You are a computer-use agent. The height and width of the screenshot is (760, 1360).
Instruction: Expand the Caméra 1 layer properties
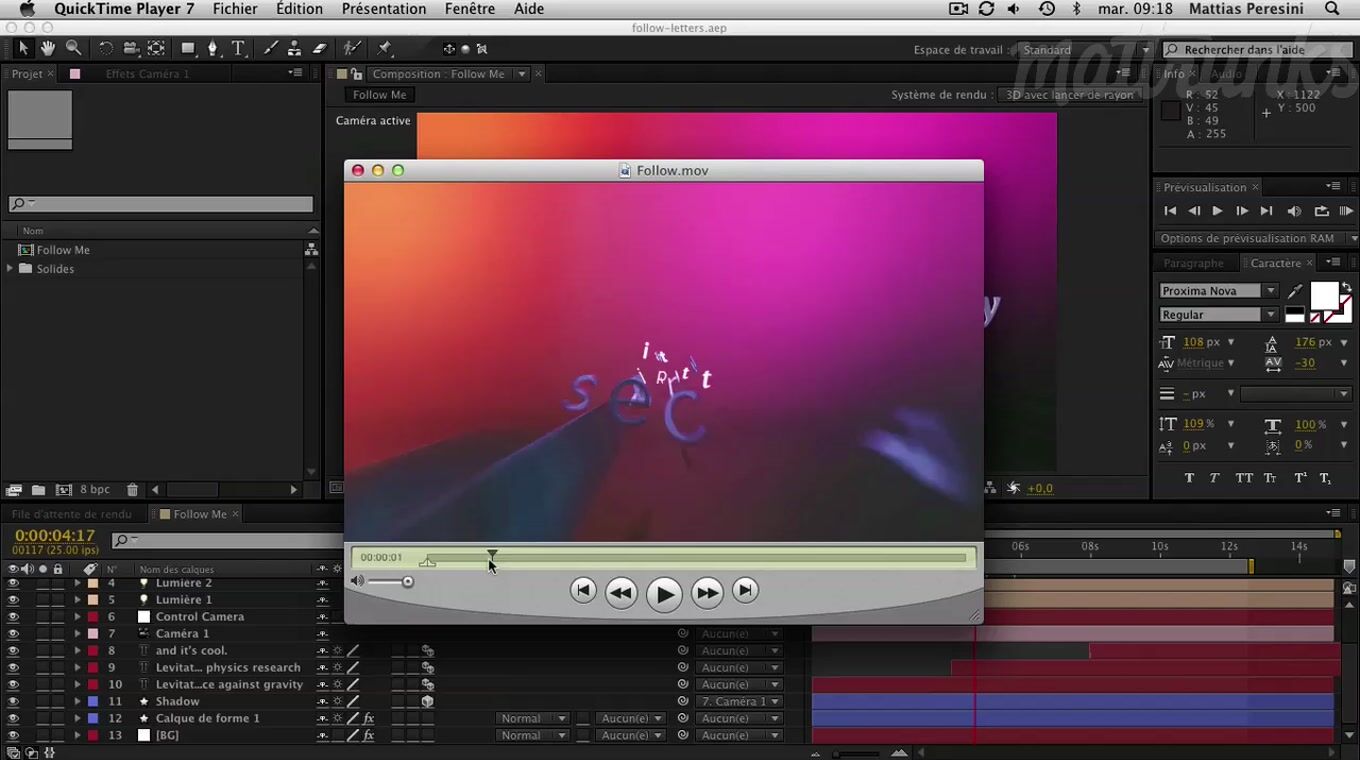[x=77, y=634]
